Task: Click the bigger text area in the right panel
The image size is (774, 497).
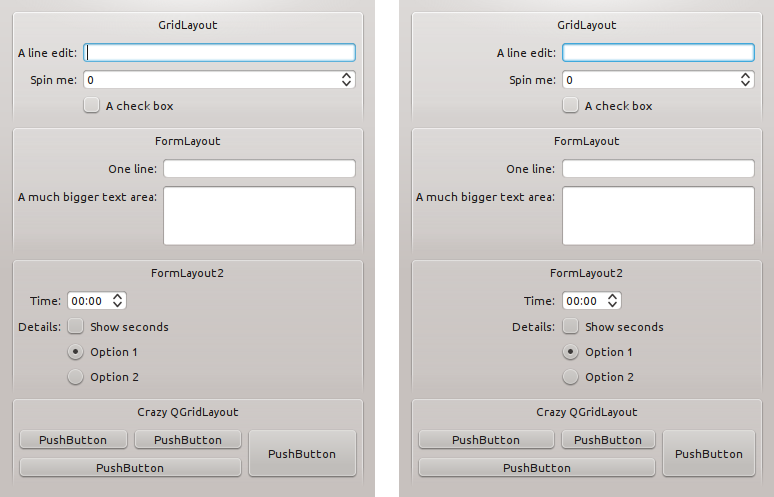Action: coord(658,215)
